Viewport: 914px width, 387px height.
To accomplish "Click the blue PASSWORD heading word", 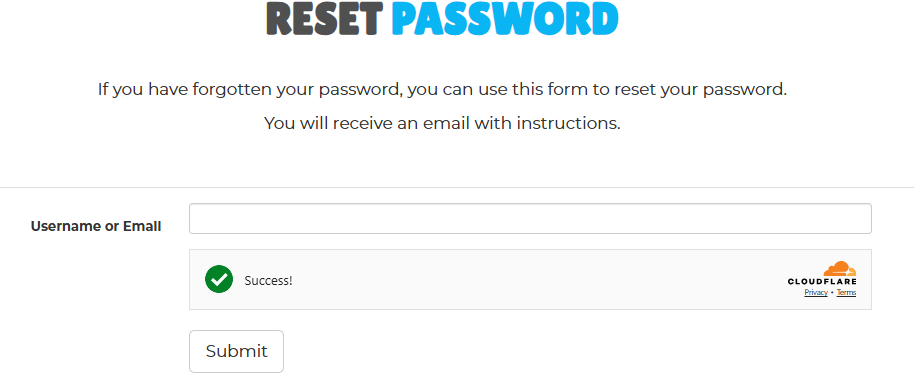I will pyautogui.click(x=505, y=19).
